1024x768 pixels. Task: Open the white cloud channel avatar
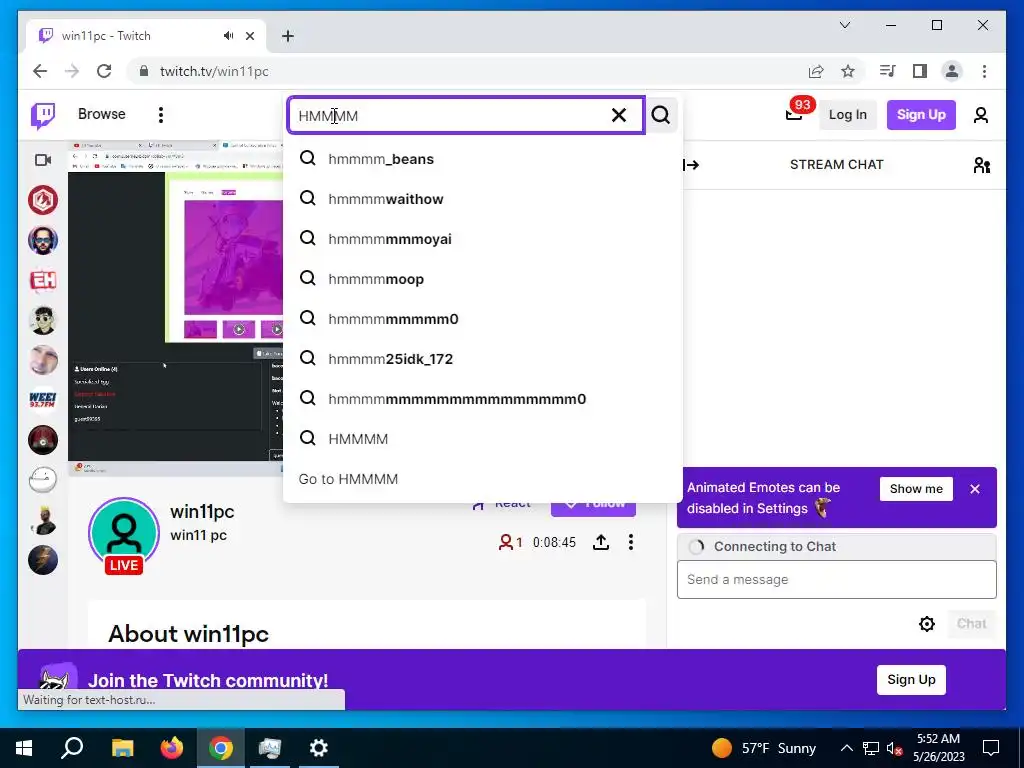pyautogui.click(x=43, y=480)
